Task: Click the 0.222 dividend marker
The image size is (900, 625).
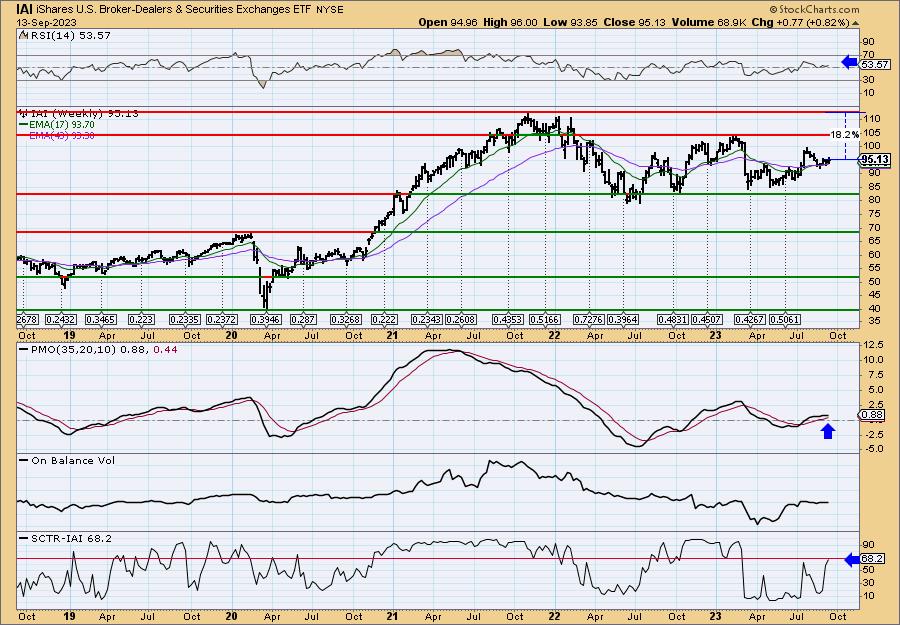Action: (385, 319)
